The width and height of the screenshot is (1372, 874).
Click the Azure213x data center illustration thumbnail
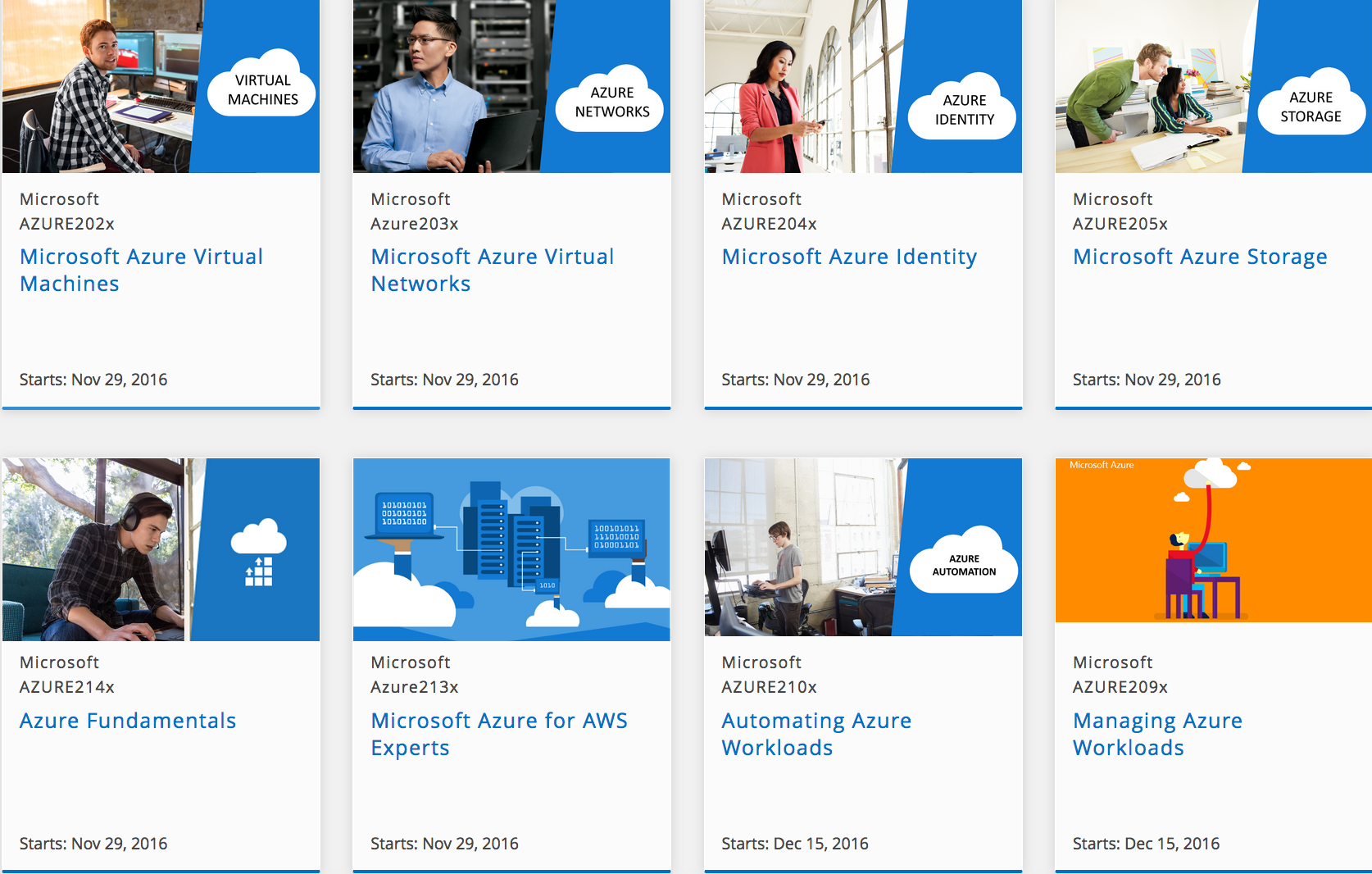pos(511,549)
